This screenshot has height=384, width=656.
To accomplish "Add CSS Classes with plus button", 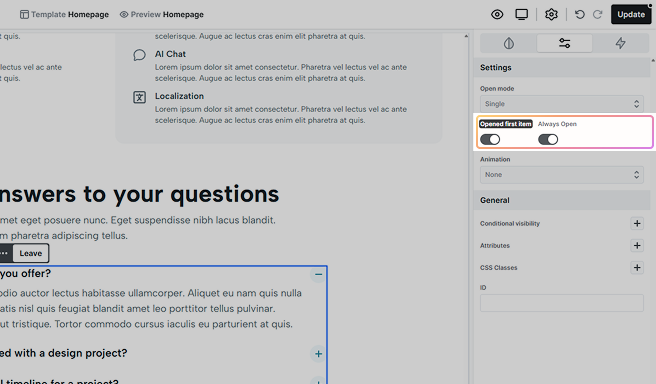I will coord(637,267).
